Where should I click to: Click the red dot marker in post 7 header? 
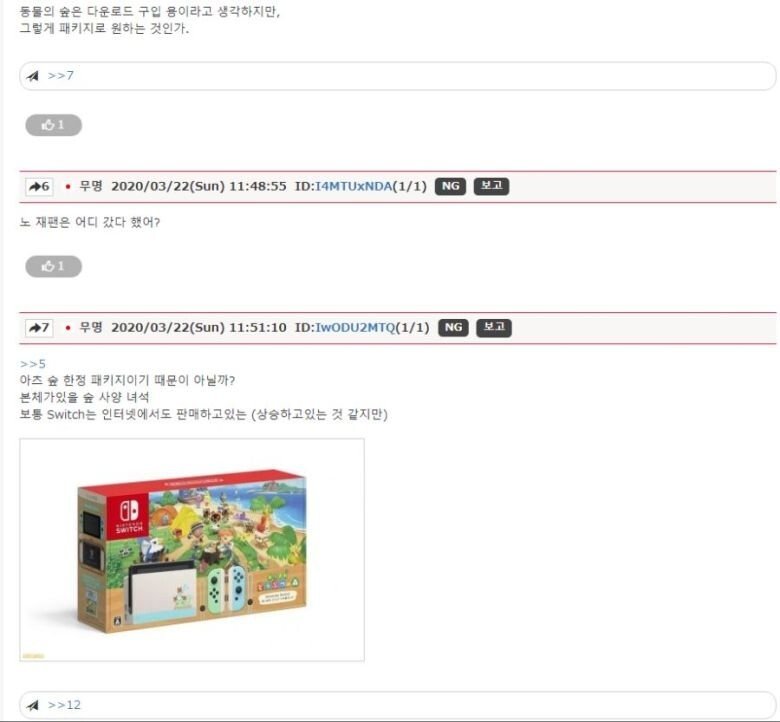tap(68, 328)
